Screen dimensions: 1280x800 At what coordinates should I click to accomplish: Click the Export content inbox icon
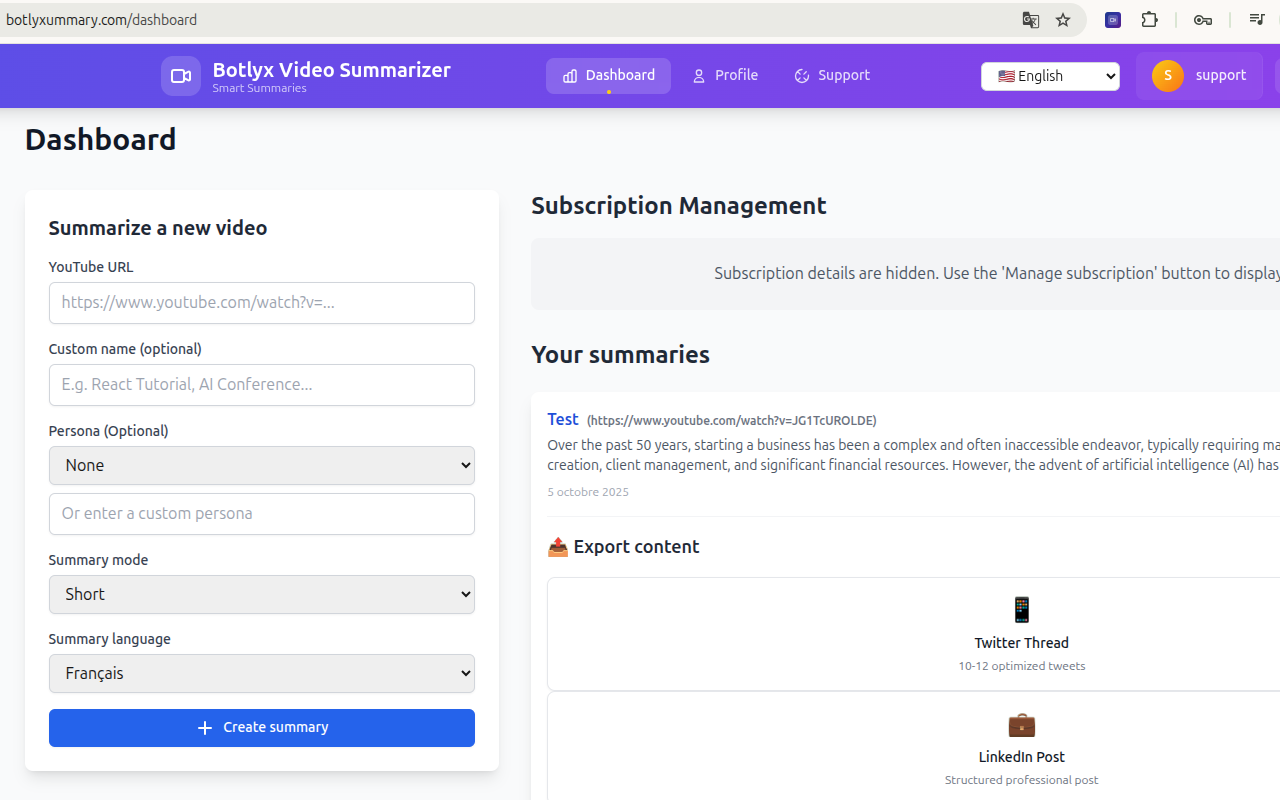557,547
